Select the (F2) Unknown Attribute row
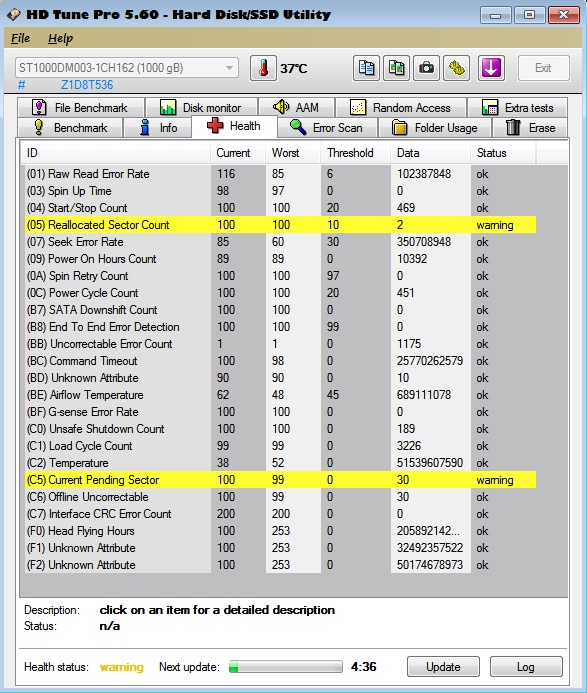587x693 pixels. [280, 565]
